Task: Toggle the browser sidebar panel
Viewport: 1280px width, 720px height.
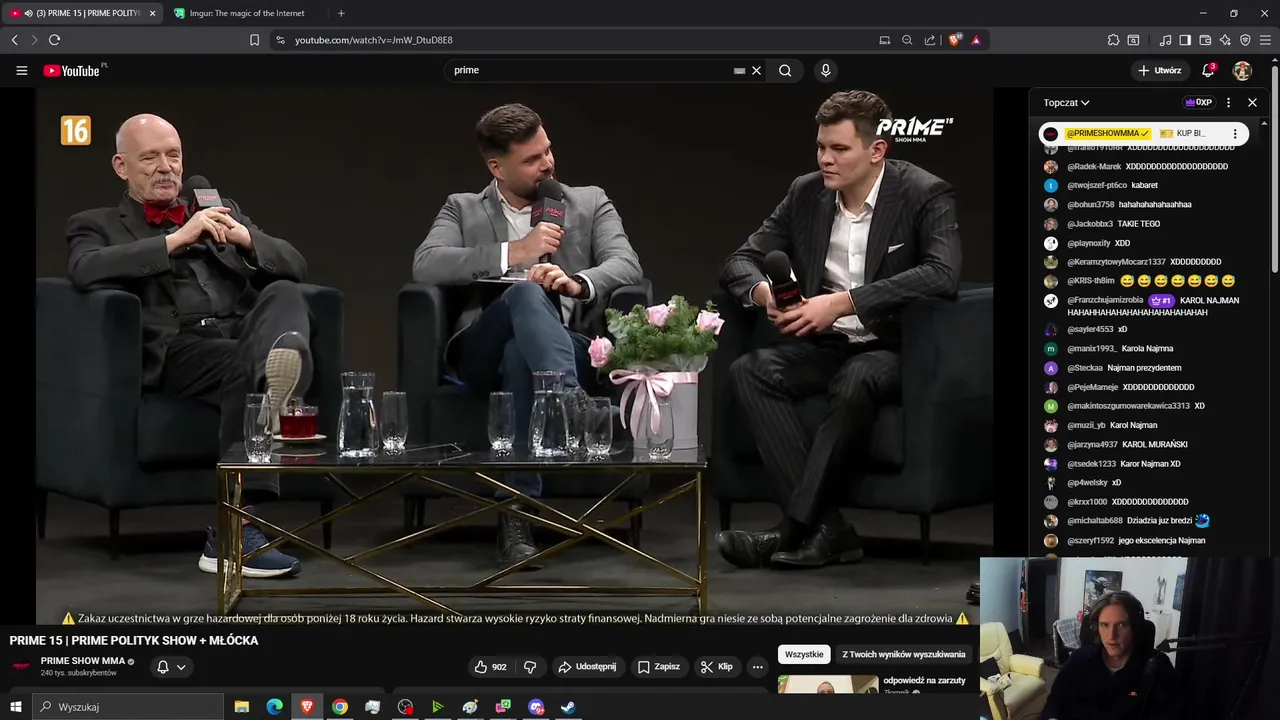Action: (1185, 40)
